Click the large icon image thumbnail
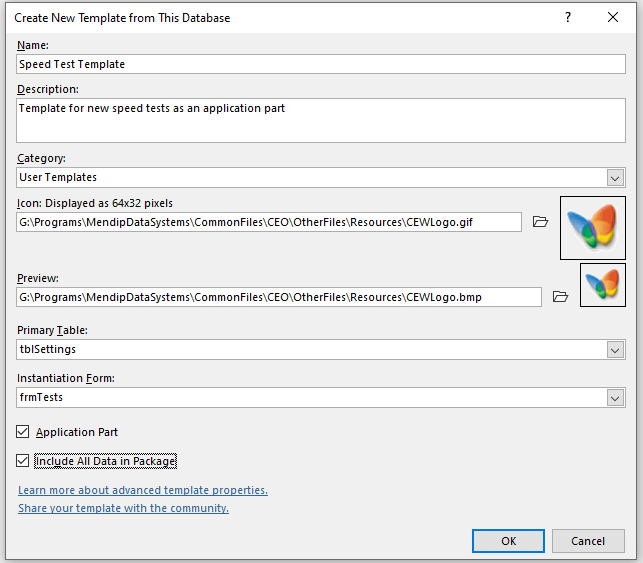The height and width of the screenshot is (563, 643). pyautogui.click(x=593, y=228)
